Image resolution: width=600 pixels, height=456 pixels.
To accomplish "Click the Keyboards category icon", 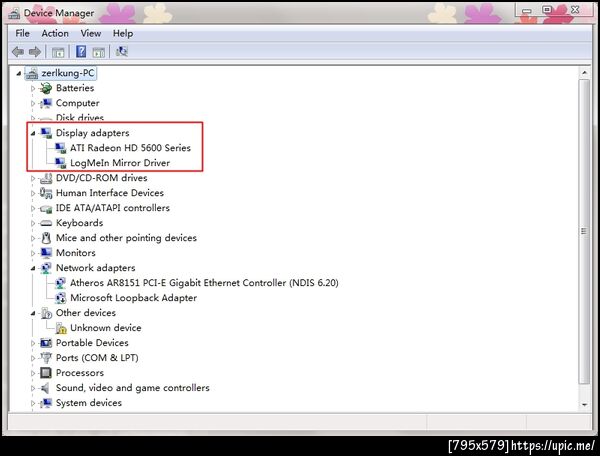I will [x=46, y=223].
